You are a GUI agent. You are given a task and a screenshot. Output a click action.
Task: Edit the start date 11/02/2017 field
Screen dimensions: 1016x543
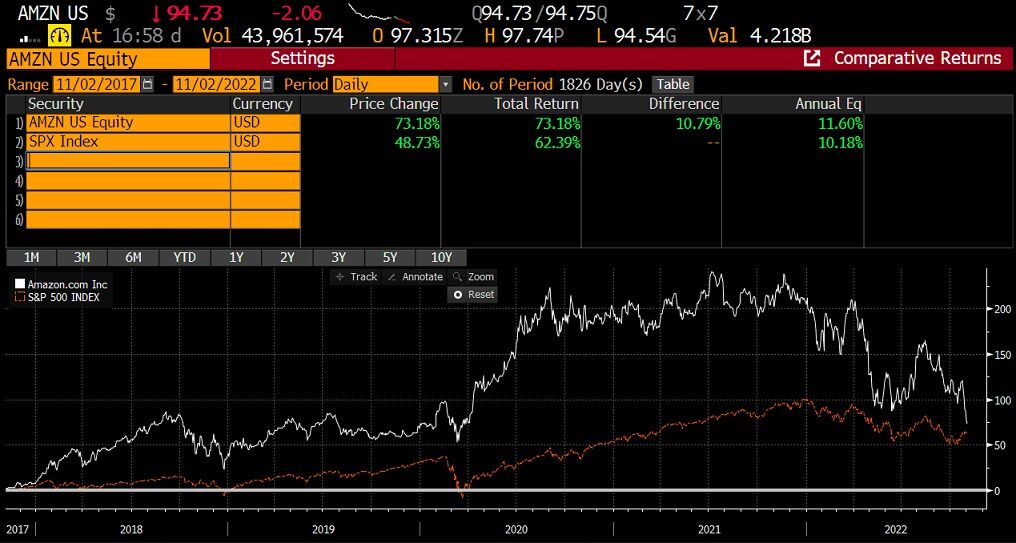pos(97,84)
